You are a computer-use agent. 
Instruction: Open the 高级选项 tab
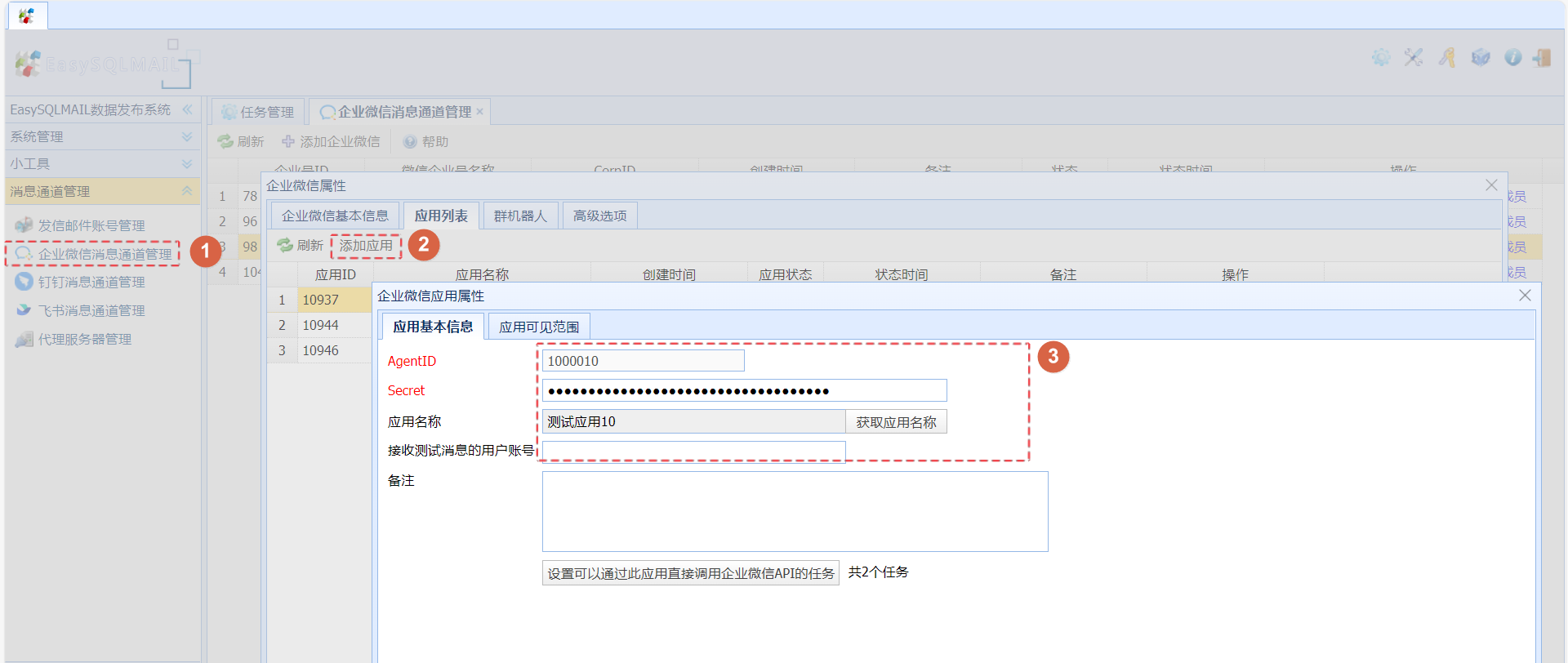(600, 216)
